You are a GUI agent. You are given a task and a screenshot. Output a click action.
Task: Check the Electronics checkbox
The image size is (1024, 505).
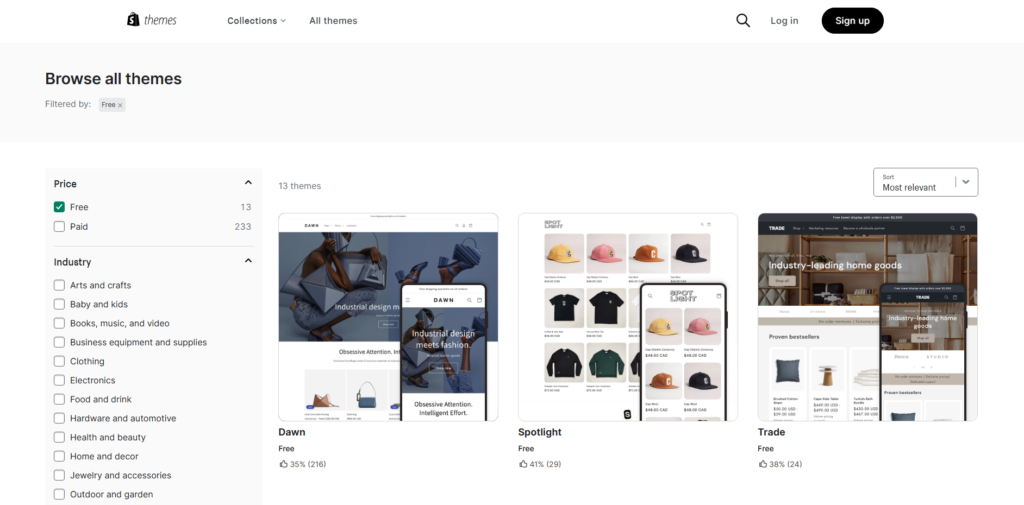coord(59,380)
